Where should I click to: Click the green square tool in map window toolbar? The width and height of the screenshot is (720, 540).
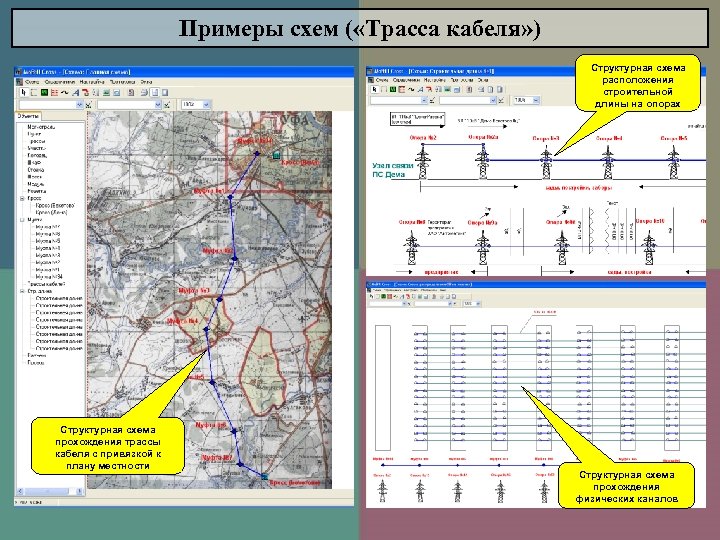coord(44,93)
